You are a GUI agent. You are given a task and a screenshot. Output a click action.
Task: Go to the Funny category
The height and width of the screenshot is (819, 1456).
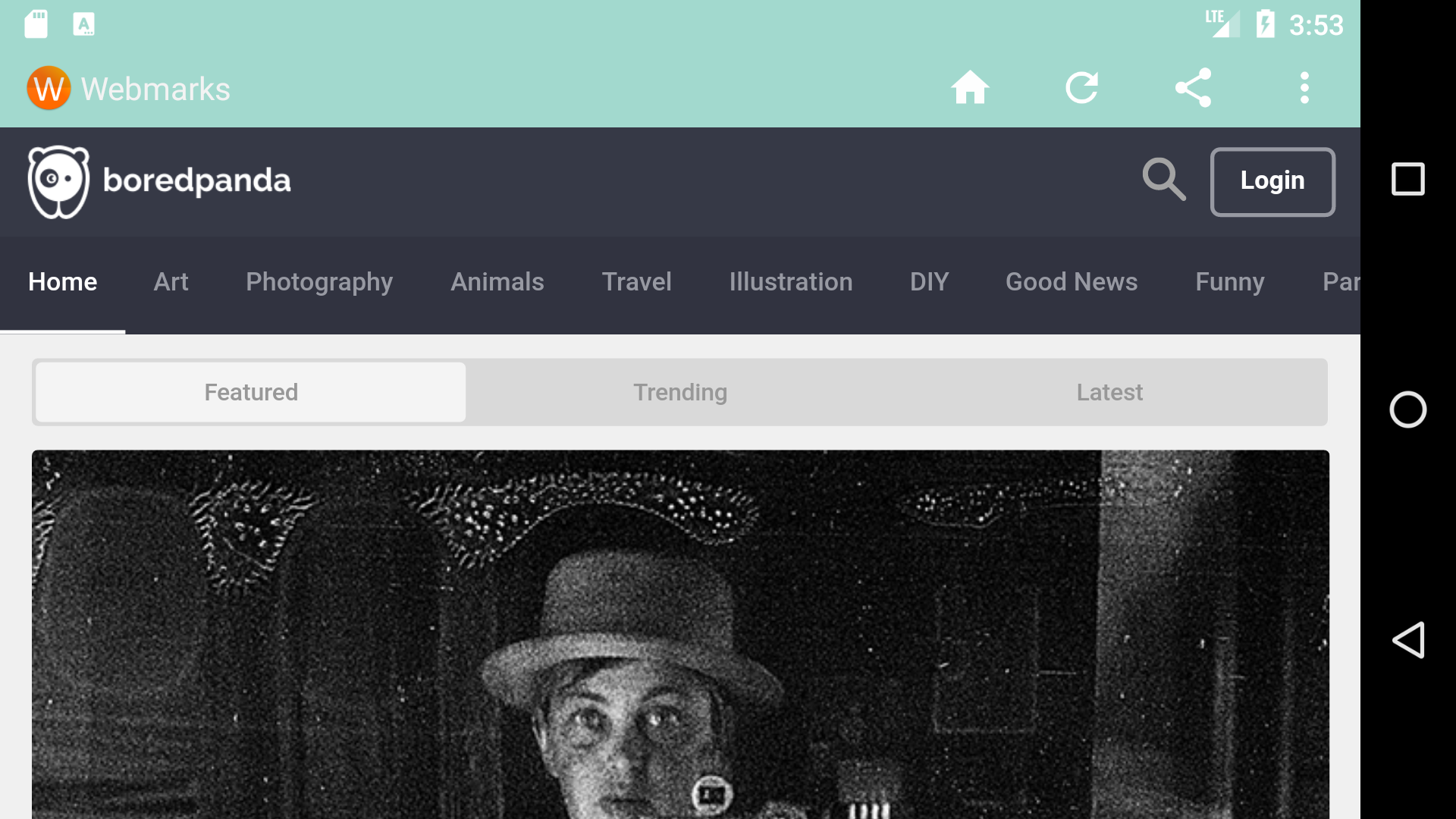click(1230, 282)
